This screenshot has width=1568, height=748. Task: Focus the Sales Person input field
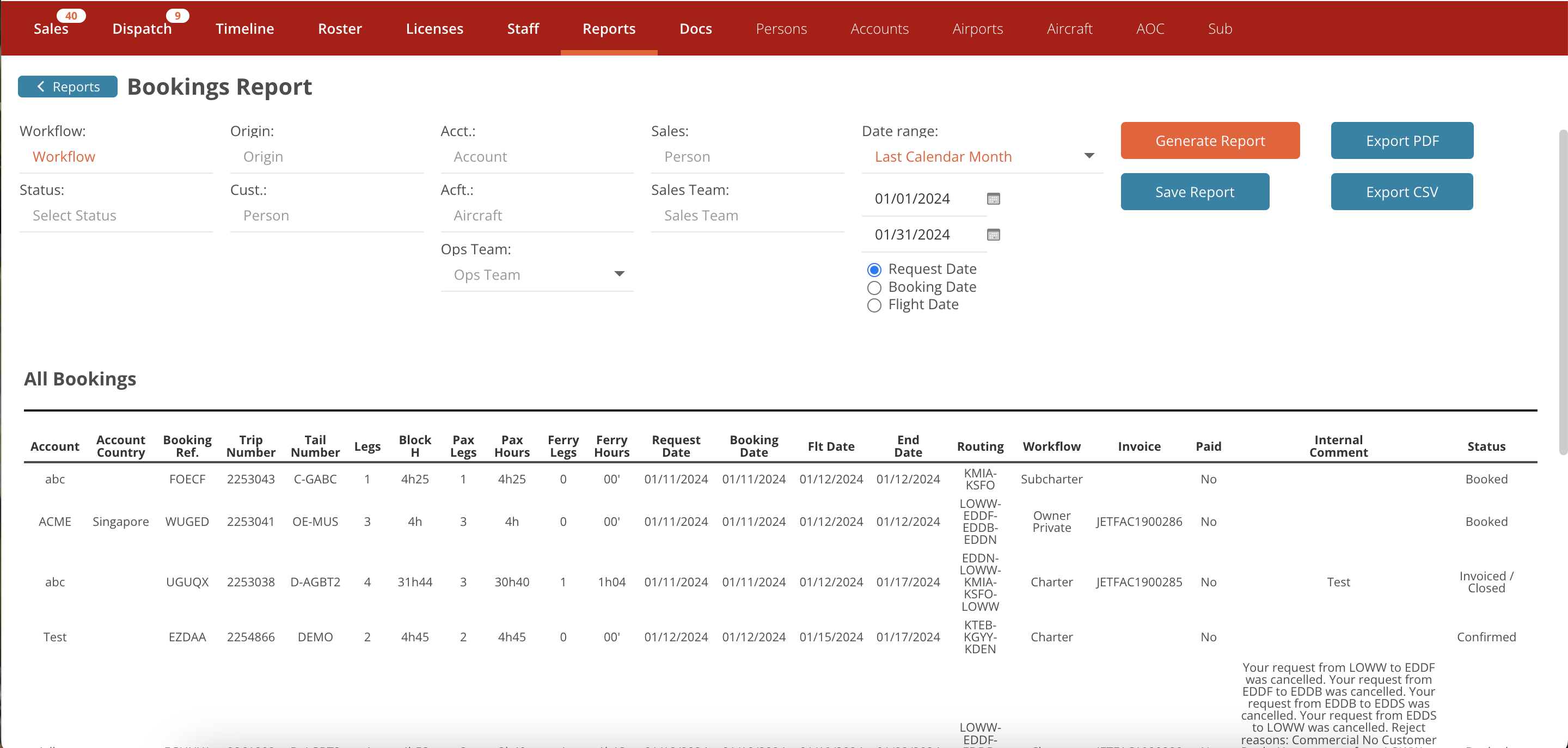748,157
